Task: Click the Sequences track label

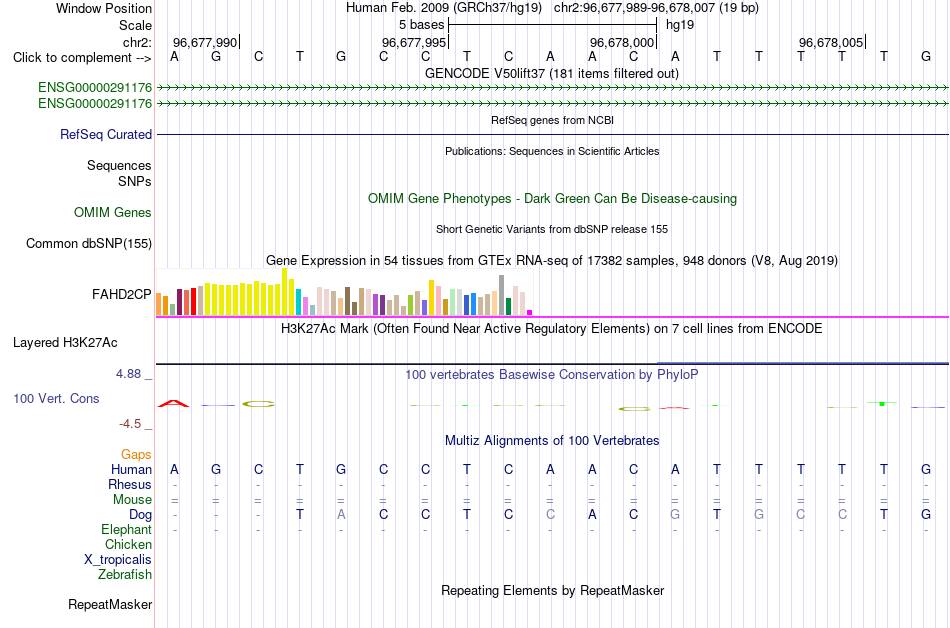Action: click(119, 165)
